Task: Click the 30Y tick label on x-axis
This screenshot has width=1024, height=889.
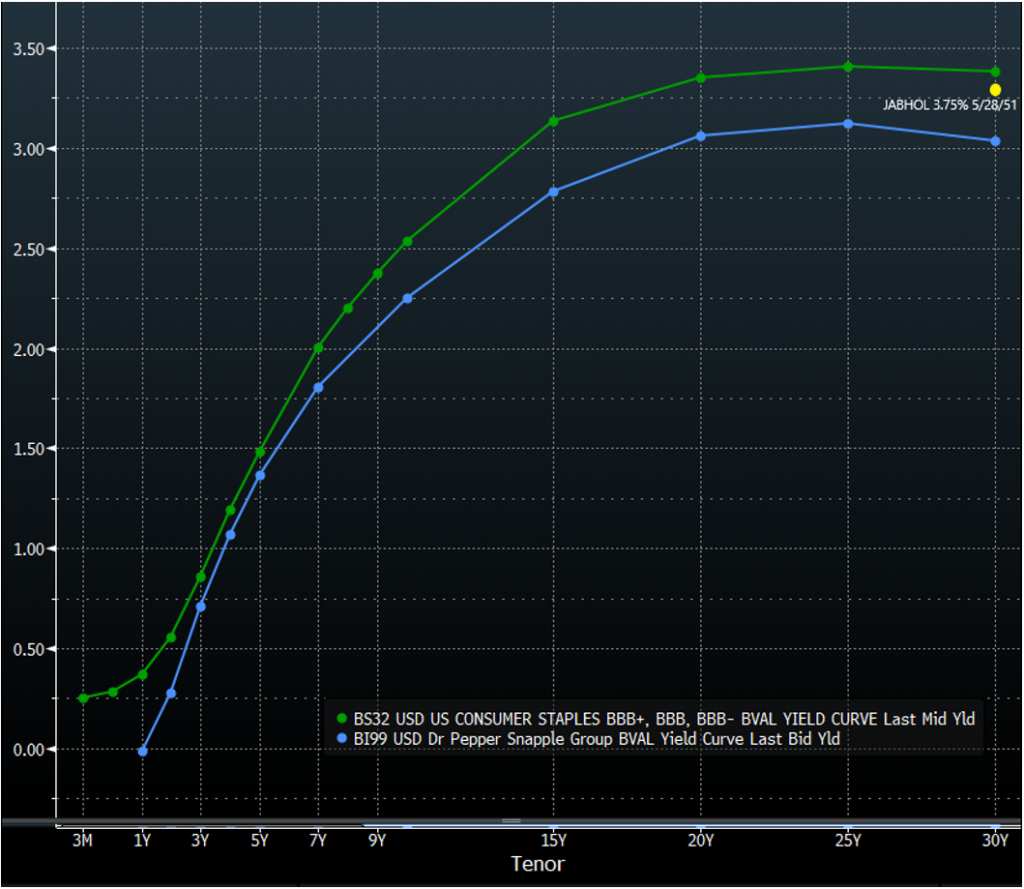Action: tap(995, 841)
